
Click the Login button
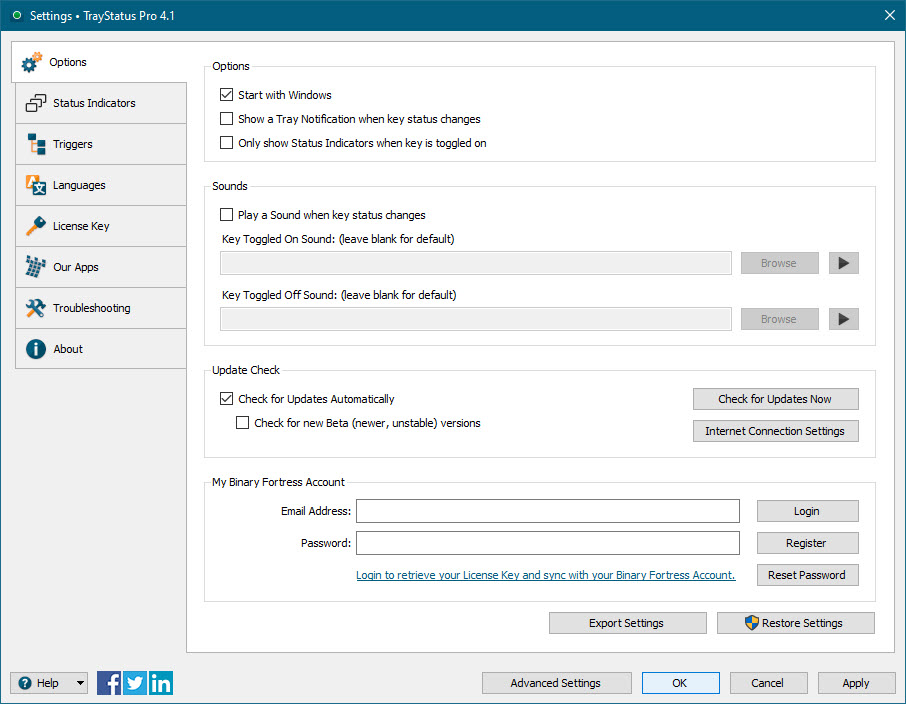pyautogui.click(x=807, y=511)
